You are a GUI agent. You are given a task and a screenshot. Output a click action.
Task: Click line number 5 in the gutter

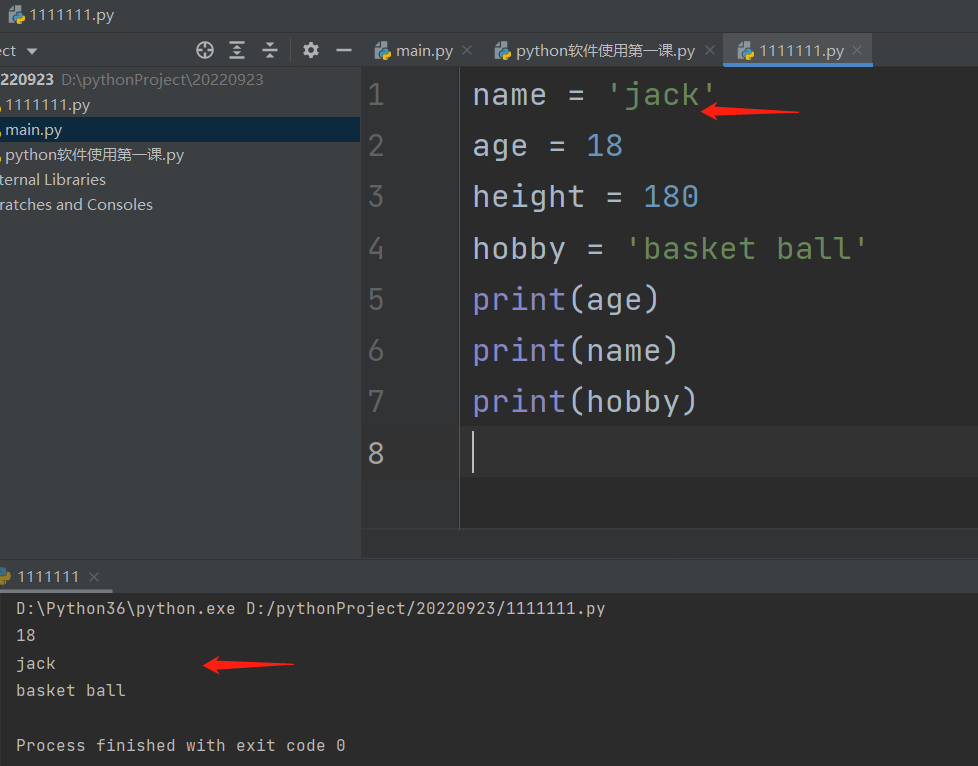[x=375, y=299]
